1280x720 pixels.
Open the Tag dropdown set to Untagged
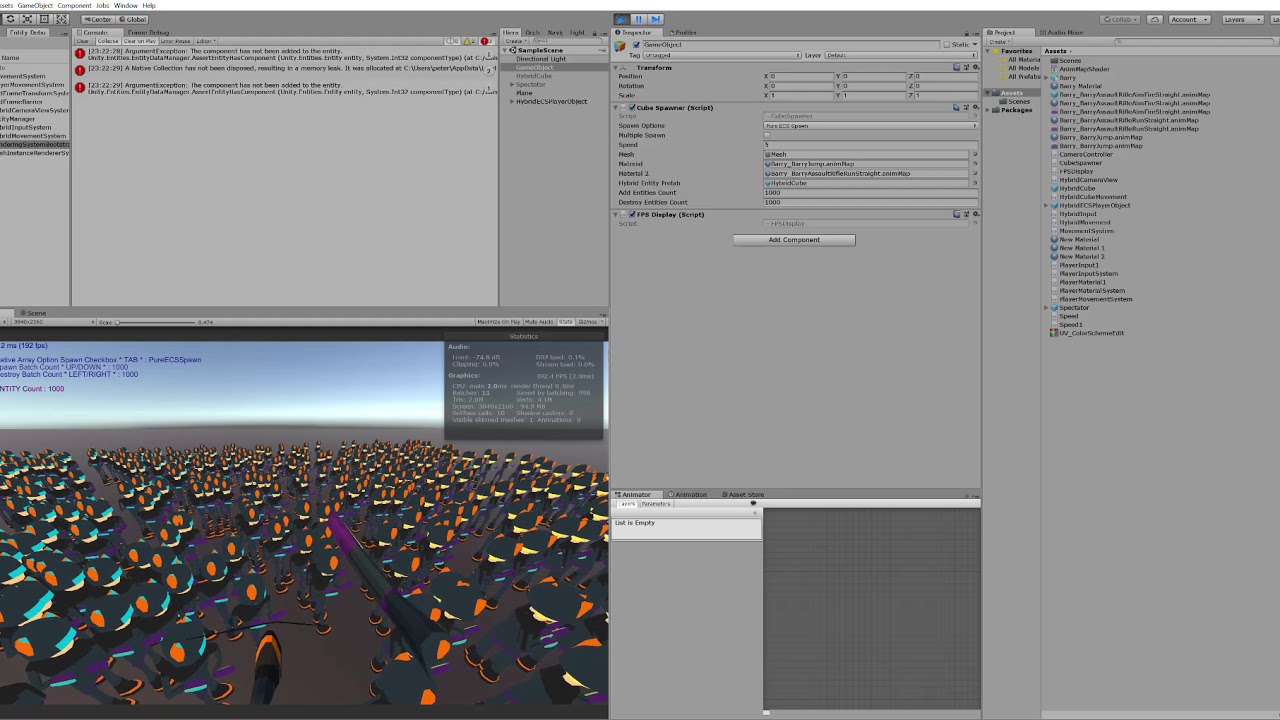pyautogui.click(x=720, y=55)
